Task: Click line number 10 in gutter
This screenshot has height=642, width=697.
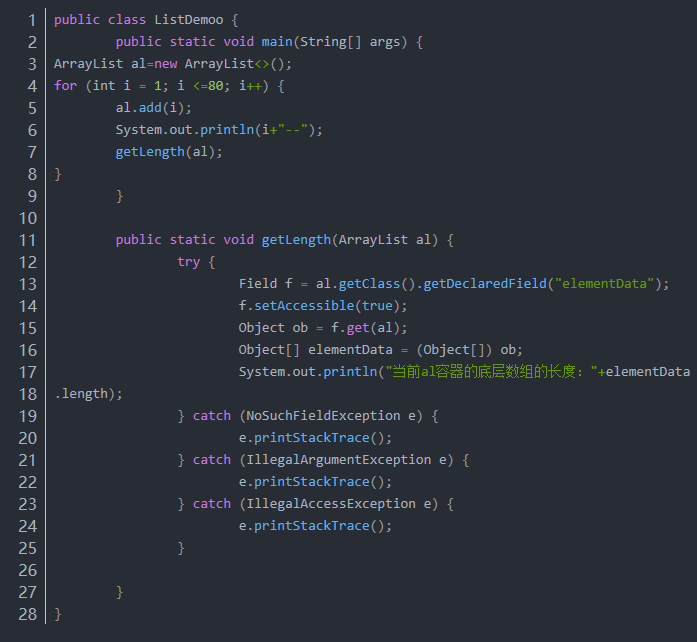Action: coord(28,218)
